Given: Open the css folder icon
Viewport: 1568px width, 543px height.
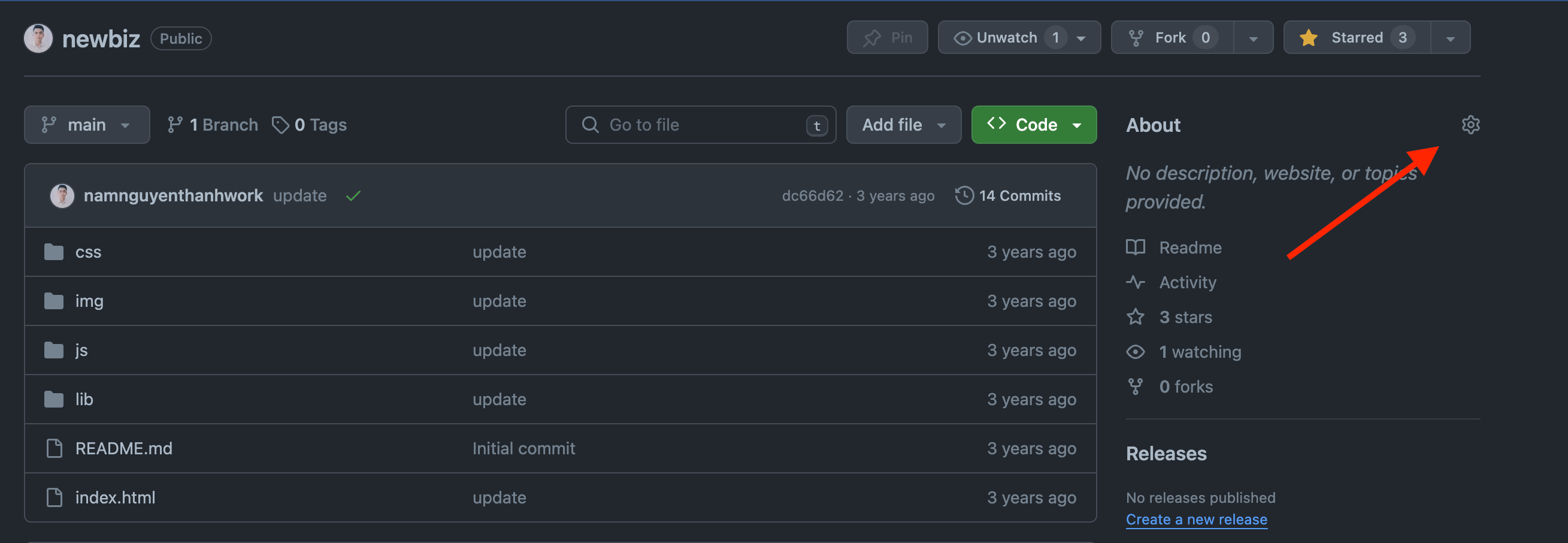Looking at the screenshot, I should click(54, 252).
